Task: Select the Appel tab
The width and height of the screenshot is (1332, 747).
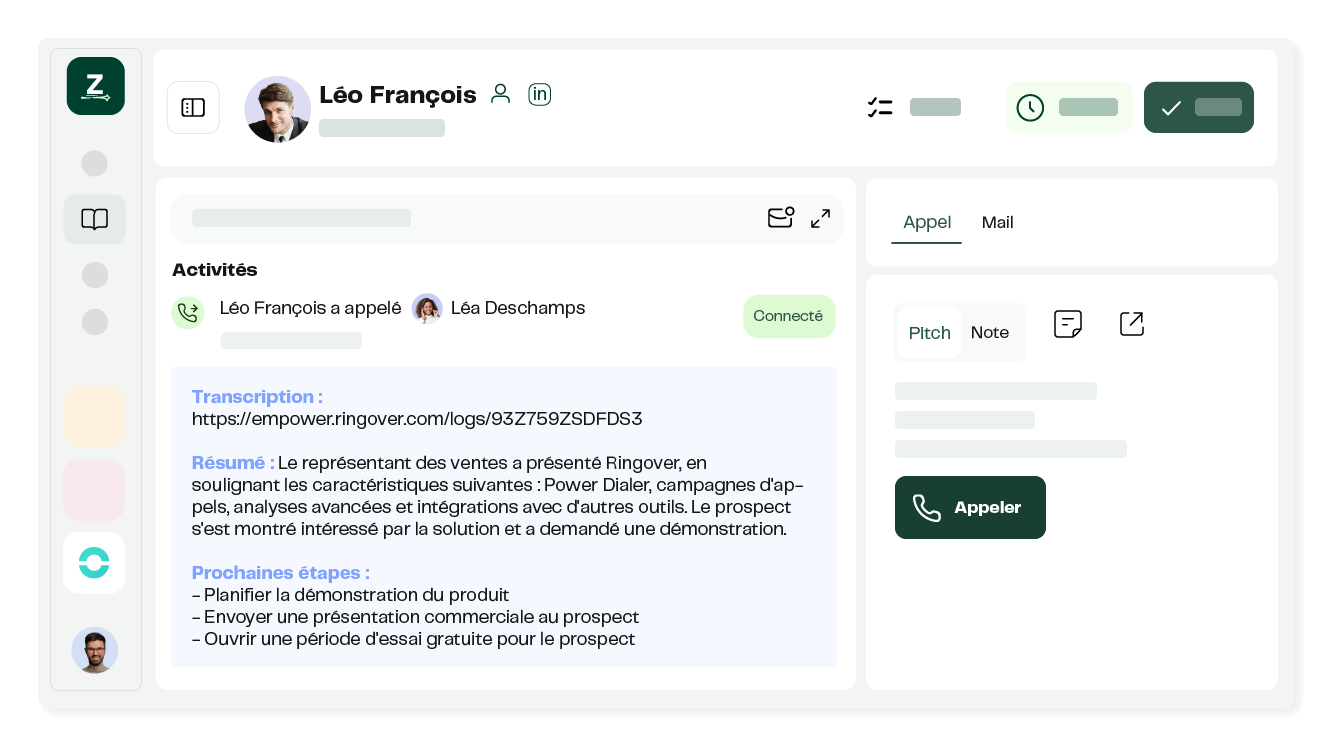Action: tap(926, 222)
